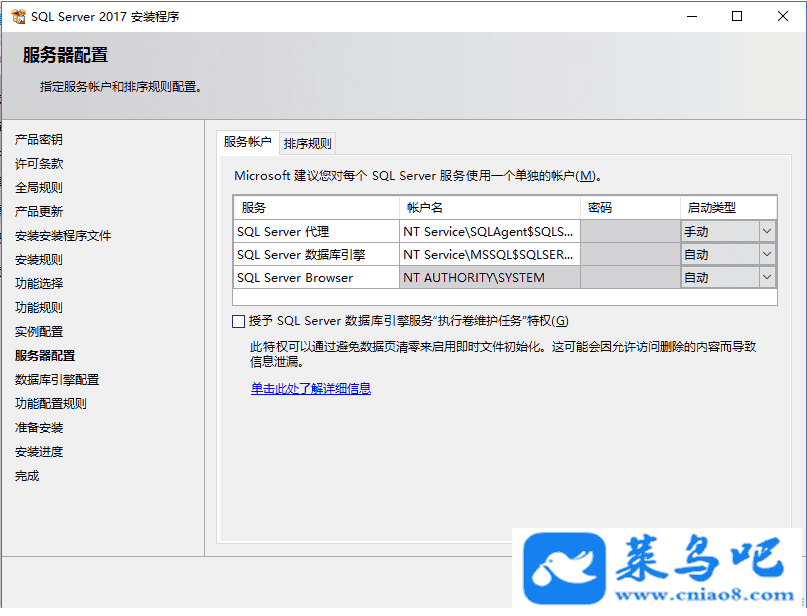
Task: Click the 密码 column header
Action: pyautogui.click(x=630, y=208)
